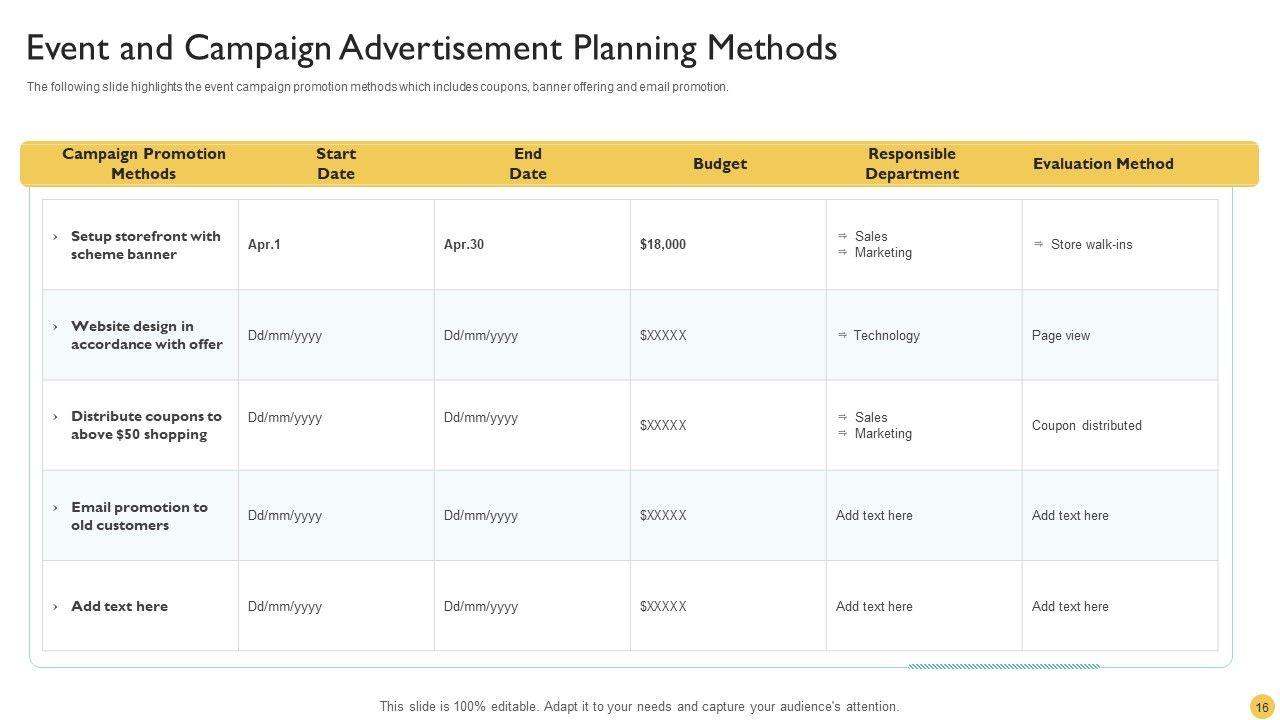This screenshot has width=1280, height=720.
Task: Click the Apr.1 start date cell
Action: point(264,244)
